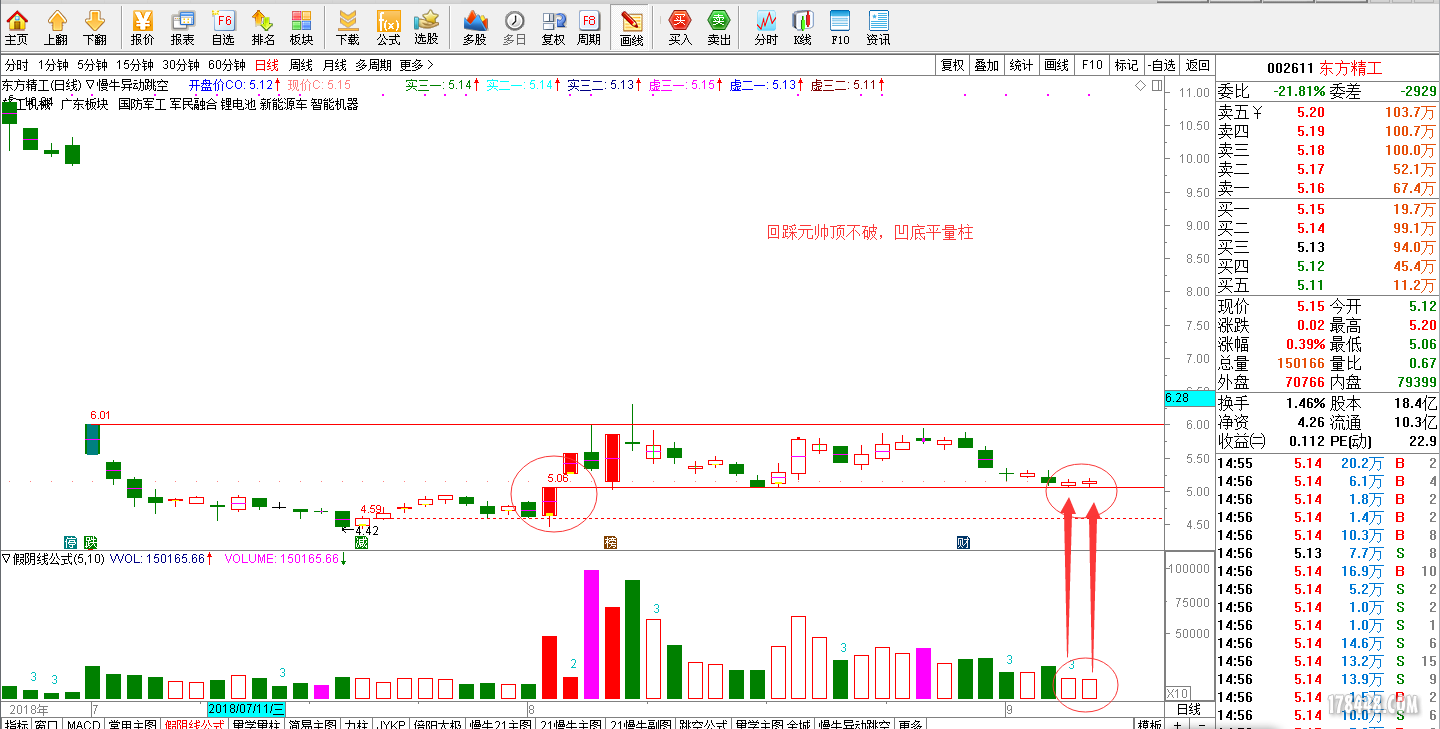Switch to the 简易主图 bottom tab
Viewport: 1440px width, 729px height.
(312, 723)
